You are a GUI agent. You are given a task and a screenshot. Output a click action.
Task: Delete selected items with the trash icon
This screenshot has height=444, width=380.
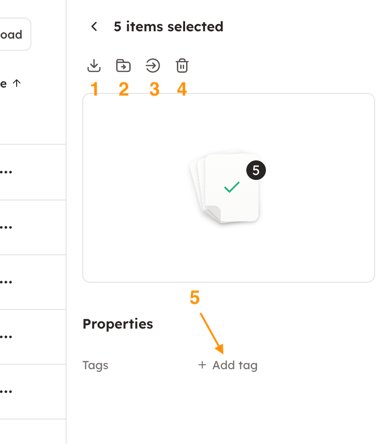click(x=182, y=66)
